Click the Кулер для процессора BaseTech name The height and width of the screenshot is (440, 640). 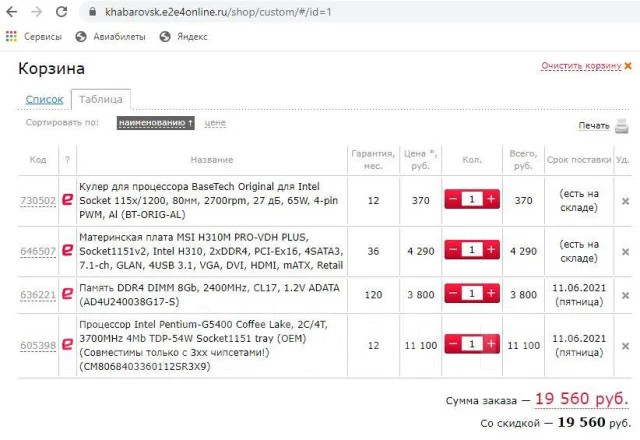[x=208, y=200]
